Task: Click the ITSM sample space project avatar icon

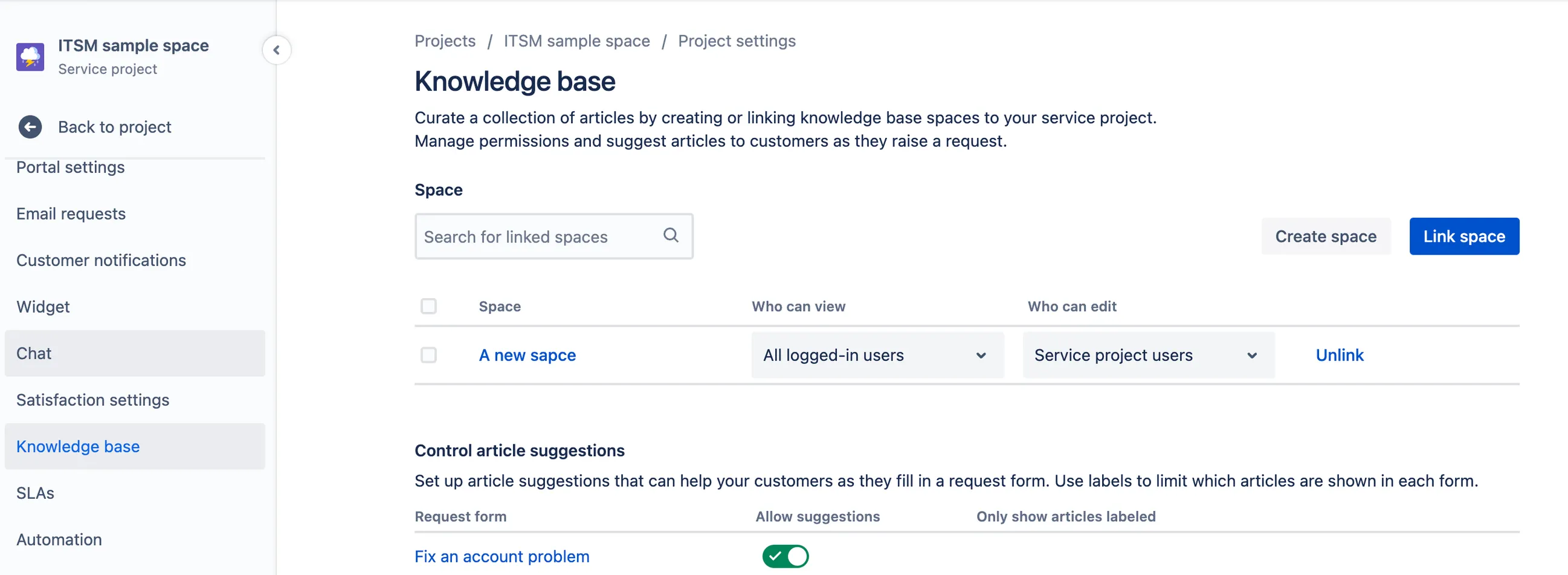Action: pyautogui.click(x=30, y=57)
